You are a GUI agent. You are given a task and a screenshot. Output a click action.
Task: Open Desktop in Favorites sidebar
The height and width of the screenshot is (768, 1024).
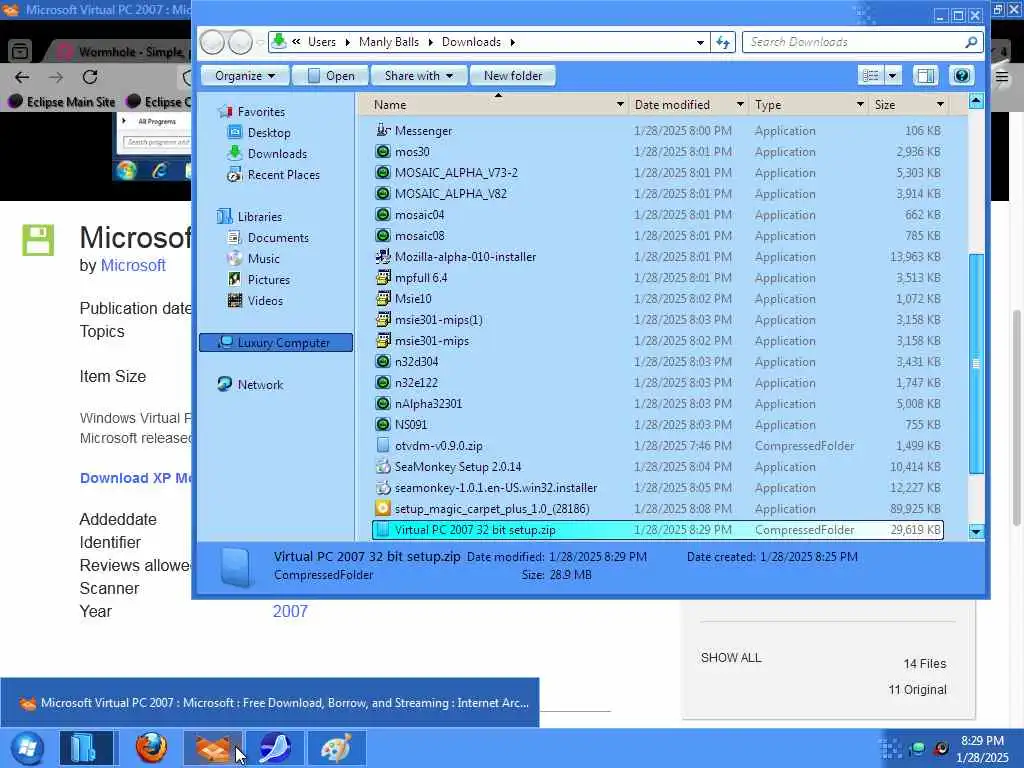268,133
